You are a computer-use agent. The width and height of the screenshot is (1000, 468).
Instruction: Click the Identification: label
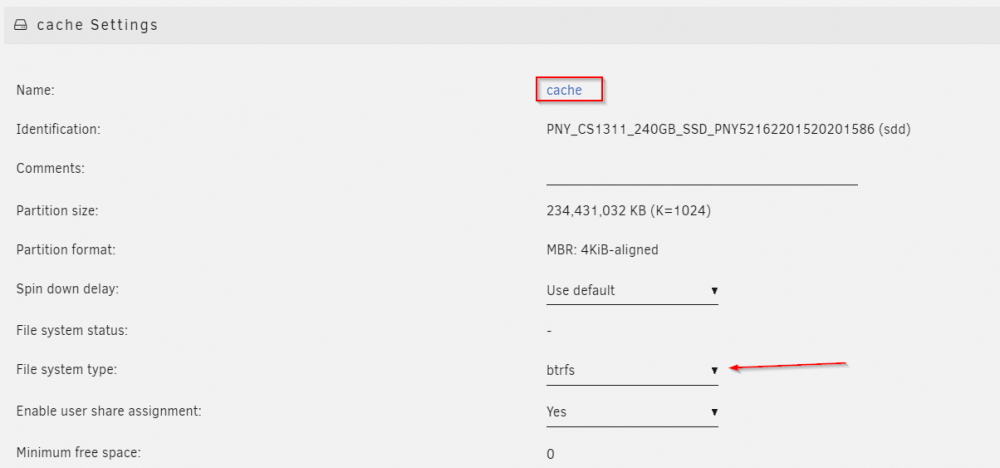(59, 129)
